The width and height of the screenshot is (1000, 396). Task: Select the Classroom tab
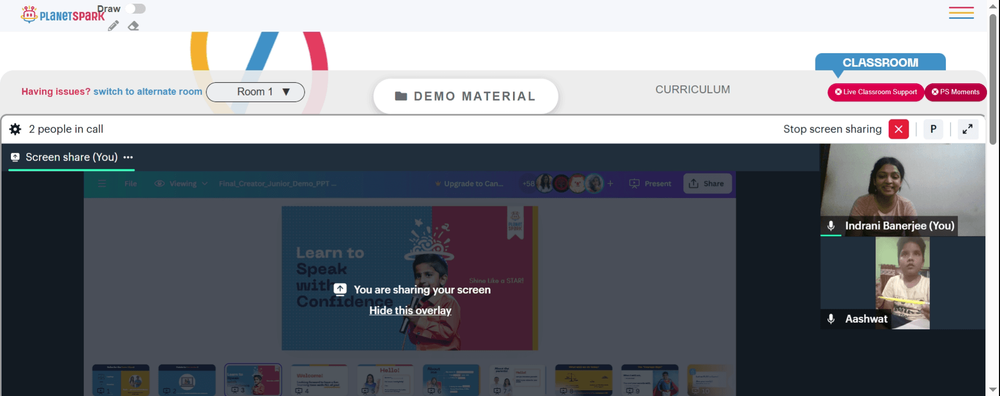(x=880, y=62)
